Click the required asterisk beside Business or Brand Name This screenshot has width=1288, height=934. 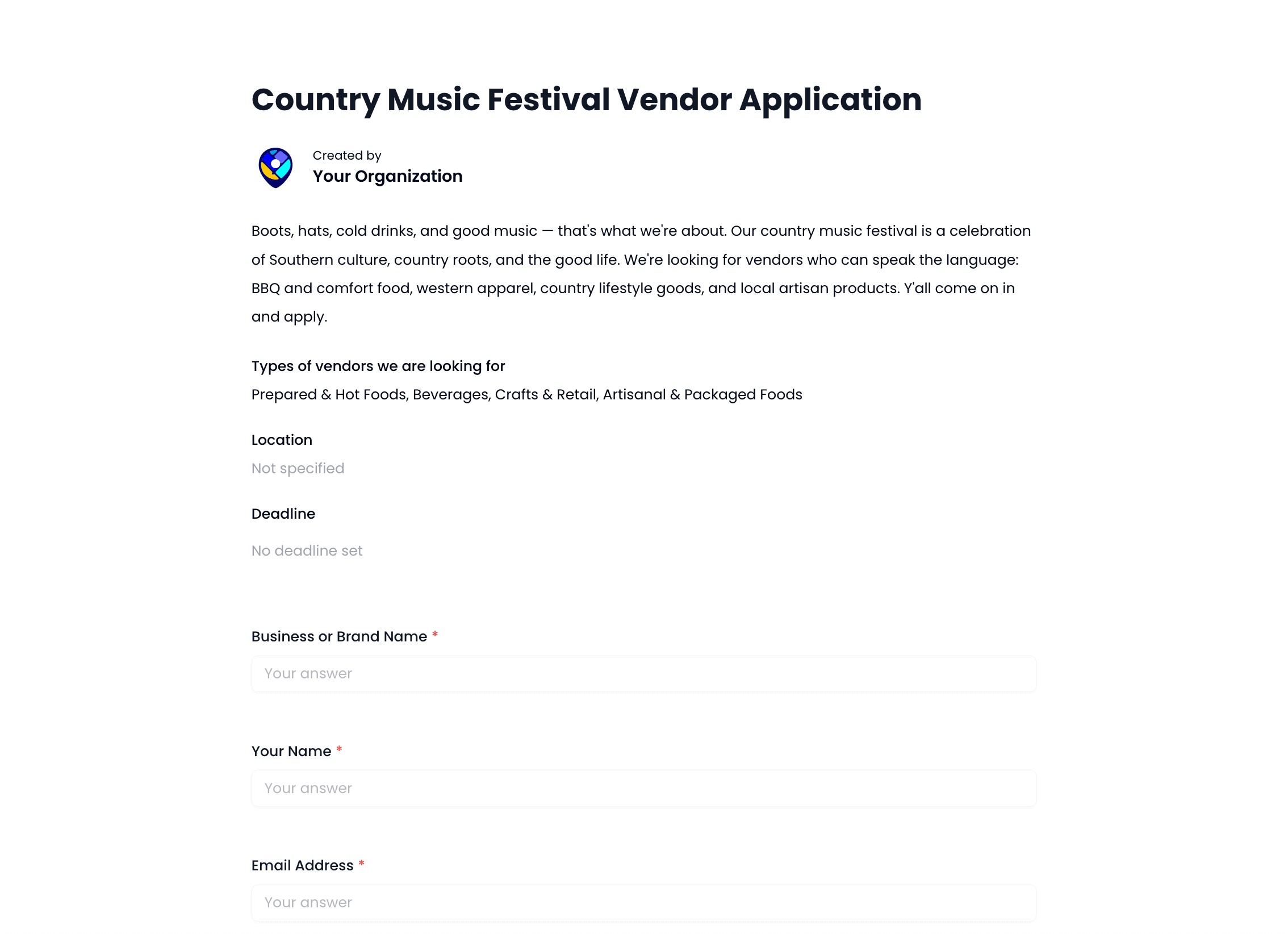pyautogui.click(x=435, y=636)
